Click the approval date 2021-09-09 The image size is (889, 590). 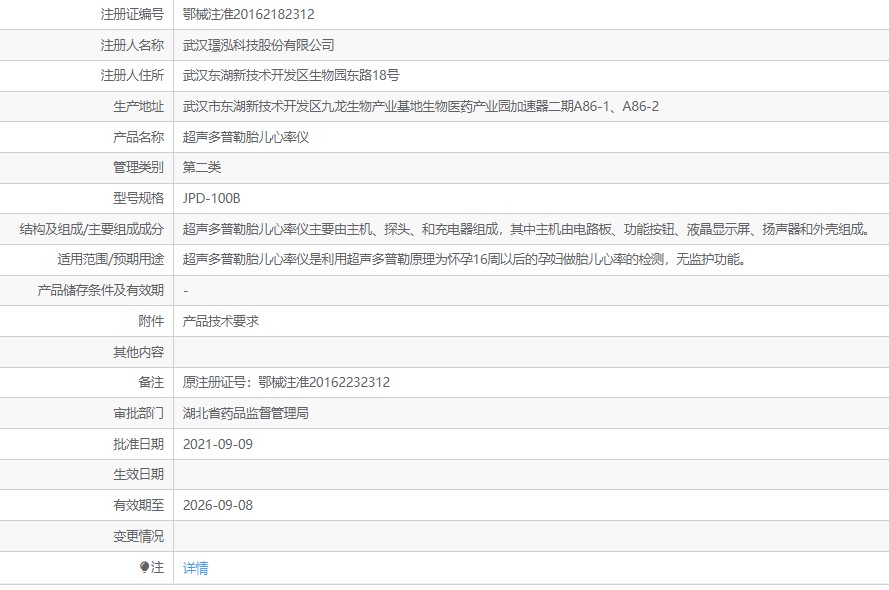coord(218,444)
